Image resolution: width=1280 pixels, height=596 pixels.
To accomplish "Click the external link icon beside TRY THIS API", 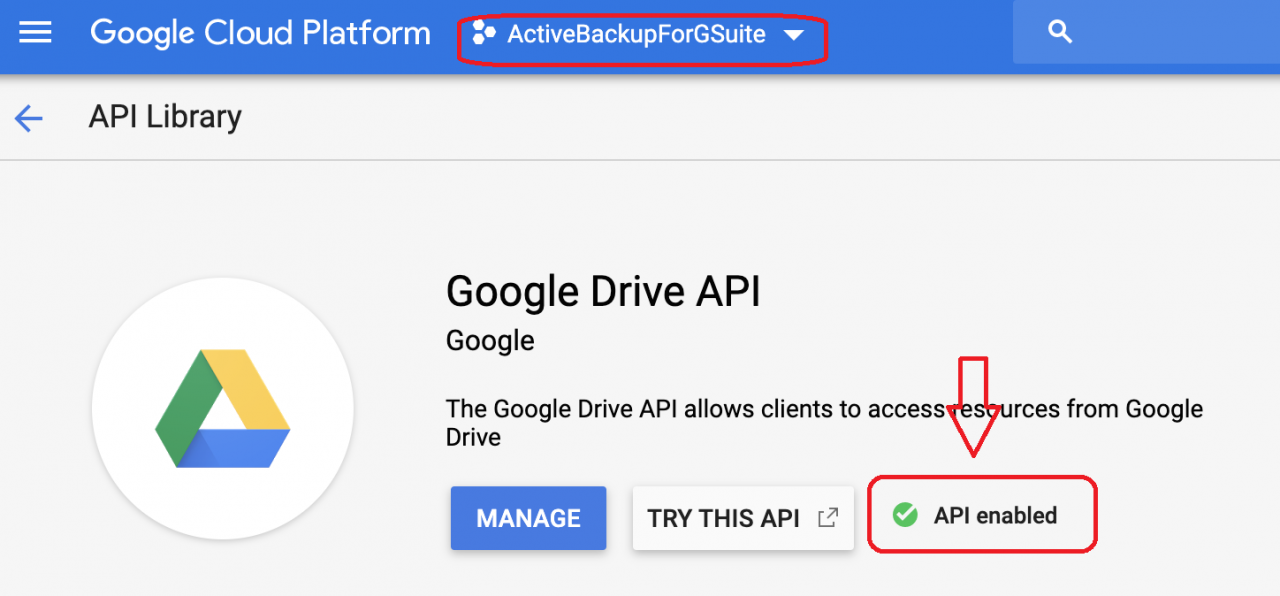I will point(827,518).
